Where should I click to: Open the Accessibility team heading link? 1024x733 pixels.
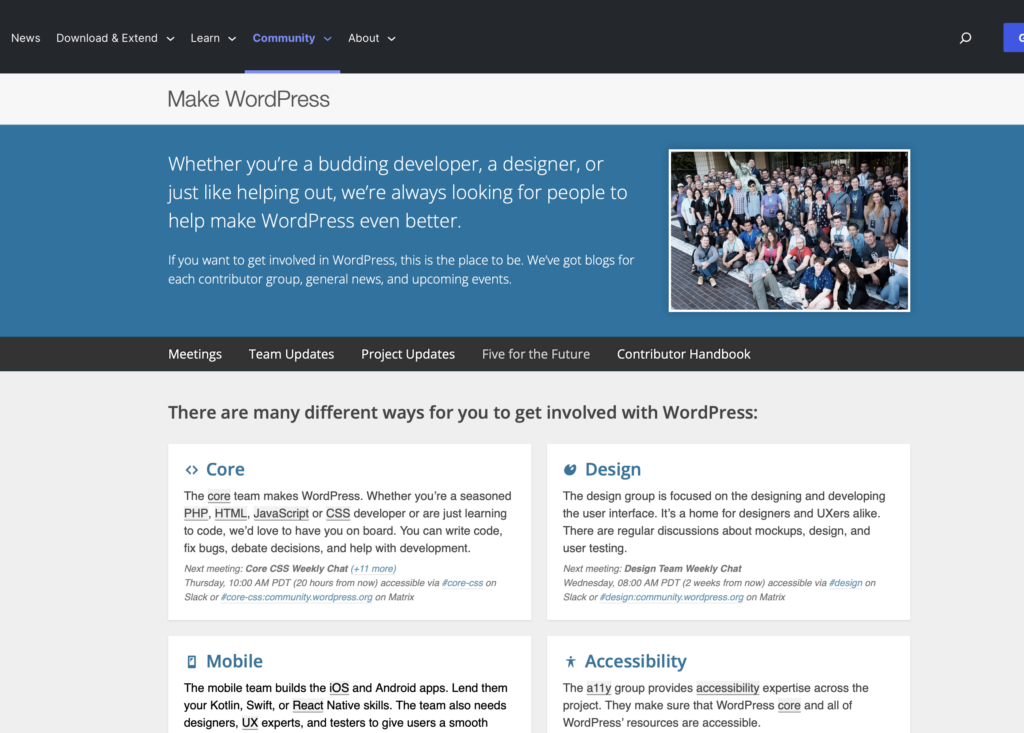coord(635,661)
